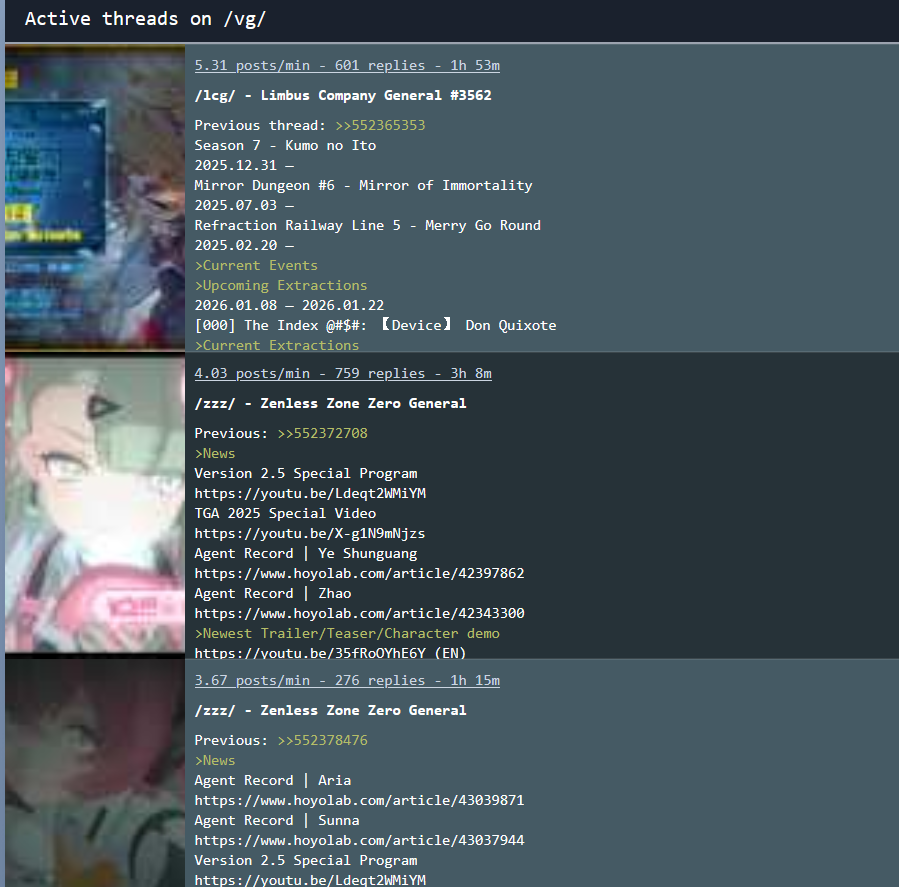This screenshot has width=899, height=887.
Task: Click Agent Record | Zhao
Action: (273, 593)
